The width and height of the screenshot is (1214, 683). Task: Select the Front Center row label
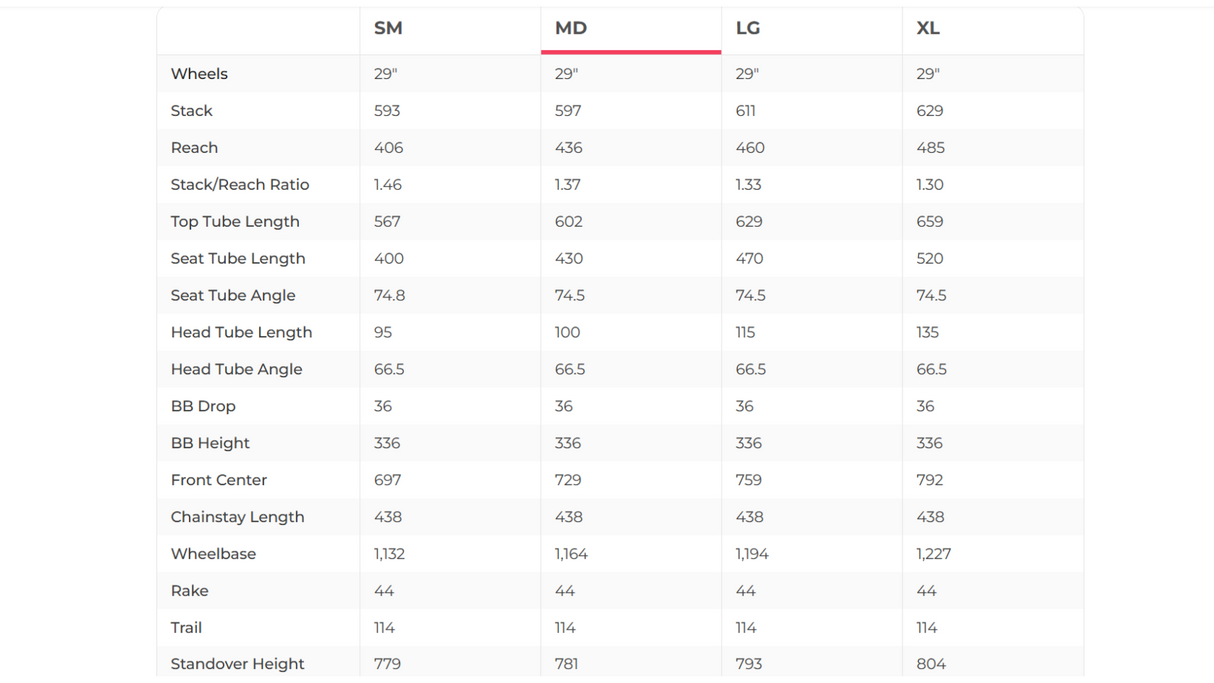(219, 481)
